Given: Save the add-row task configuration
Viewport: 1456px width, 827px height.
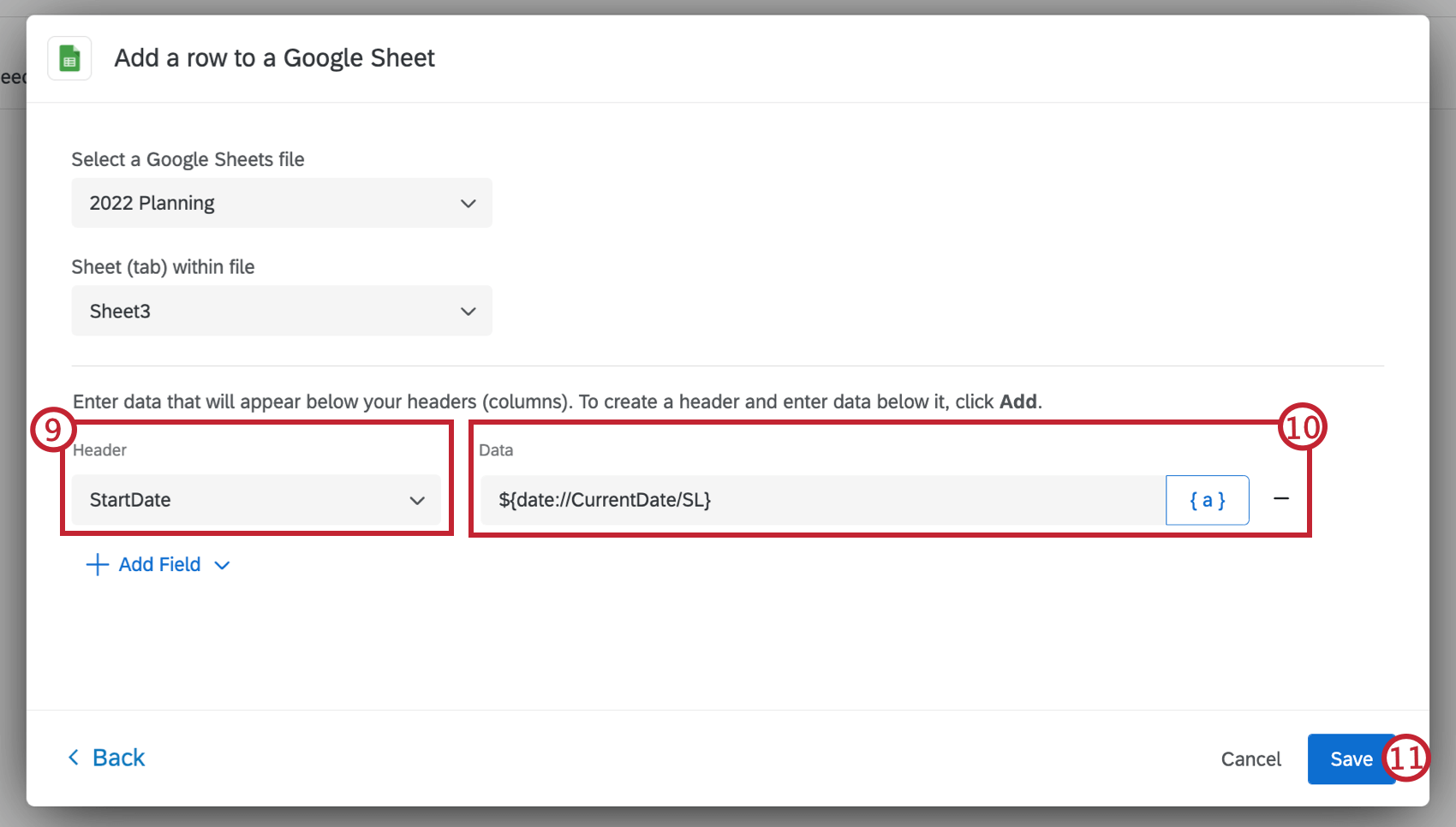Looking at the screenshot, I should 1352,759.
